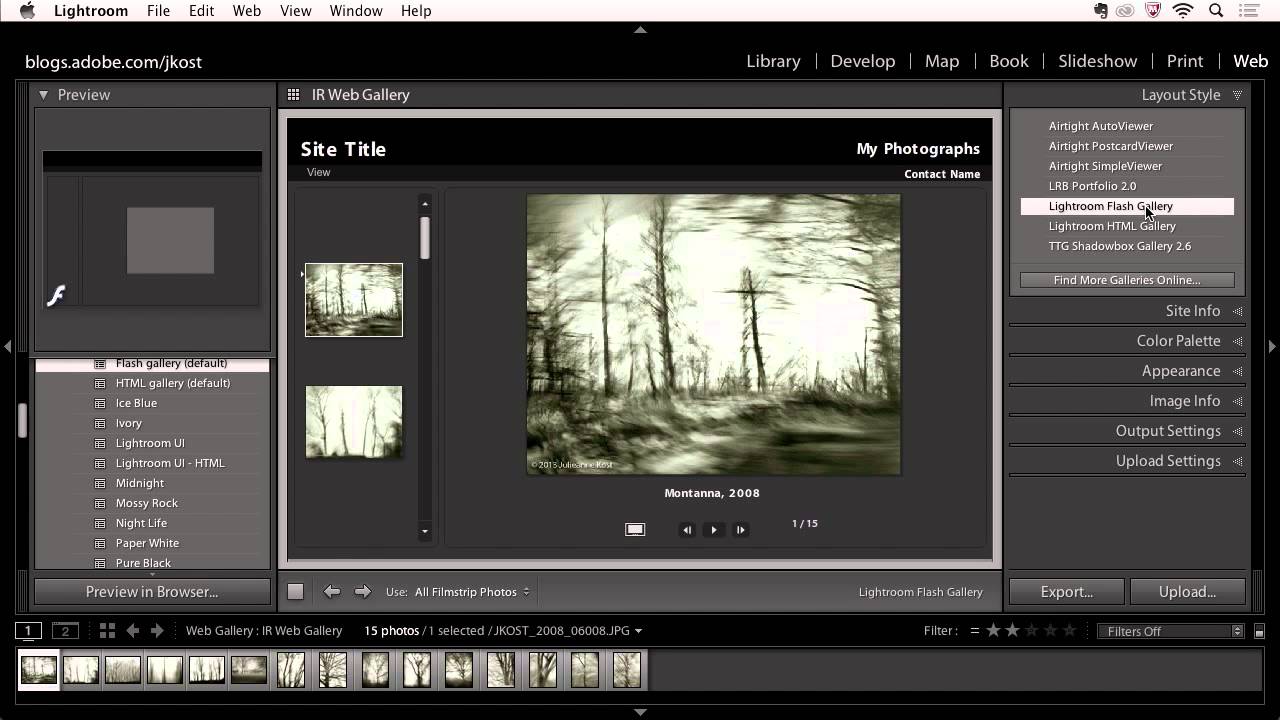Open the Notification Center icon
Viewport: 1280px width, 720px height.
[1251, 11]
